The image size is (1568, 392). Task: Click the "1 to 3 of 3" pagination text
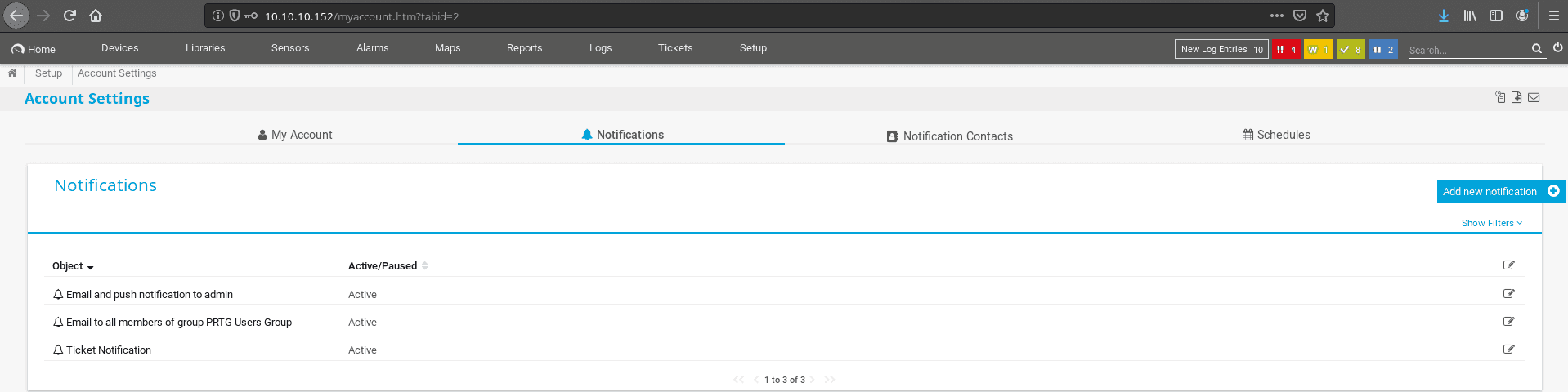[785, 380]
